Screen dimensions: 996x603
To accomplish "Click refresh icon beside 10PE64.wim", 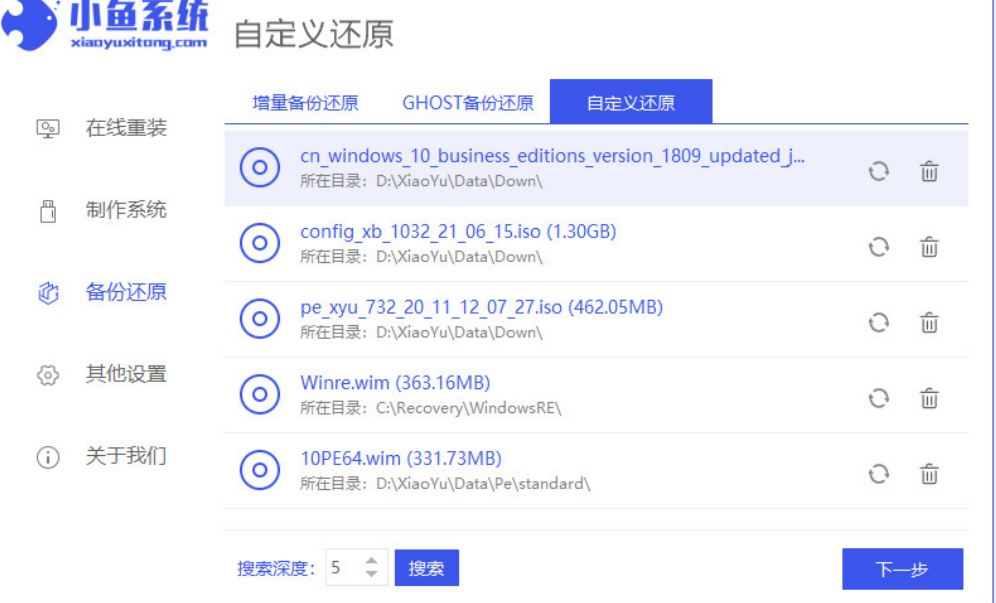I will tap(878, 473).
